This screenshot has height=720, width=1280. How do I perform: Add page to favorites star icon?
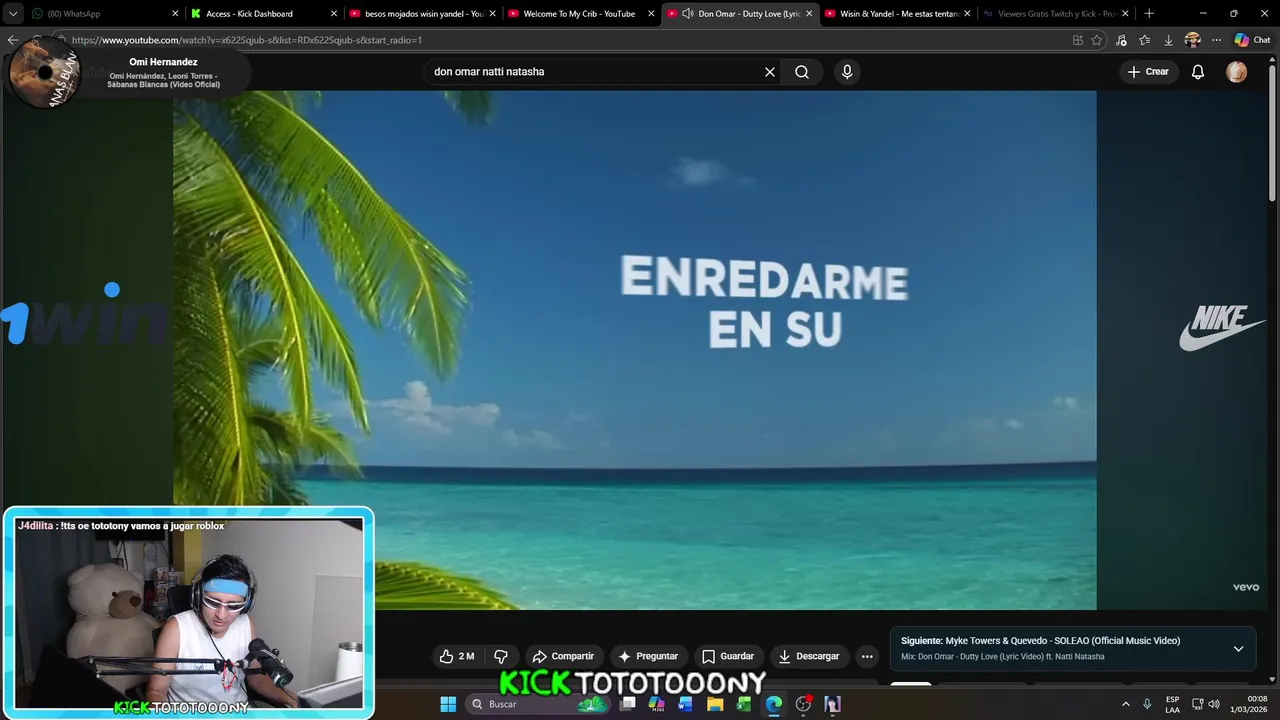1097,40
